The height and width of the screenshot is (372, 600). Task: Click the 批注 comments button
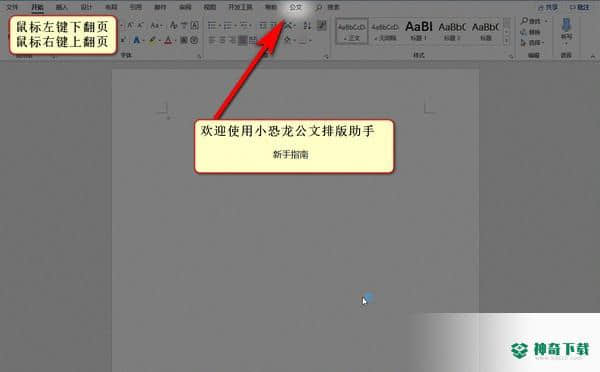[579, 7]
